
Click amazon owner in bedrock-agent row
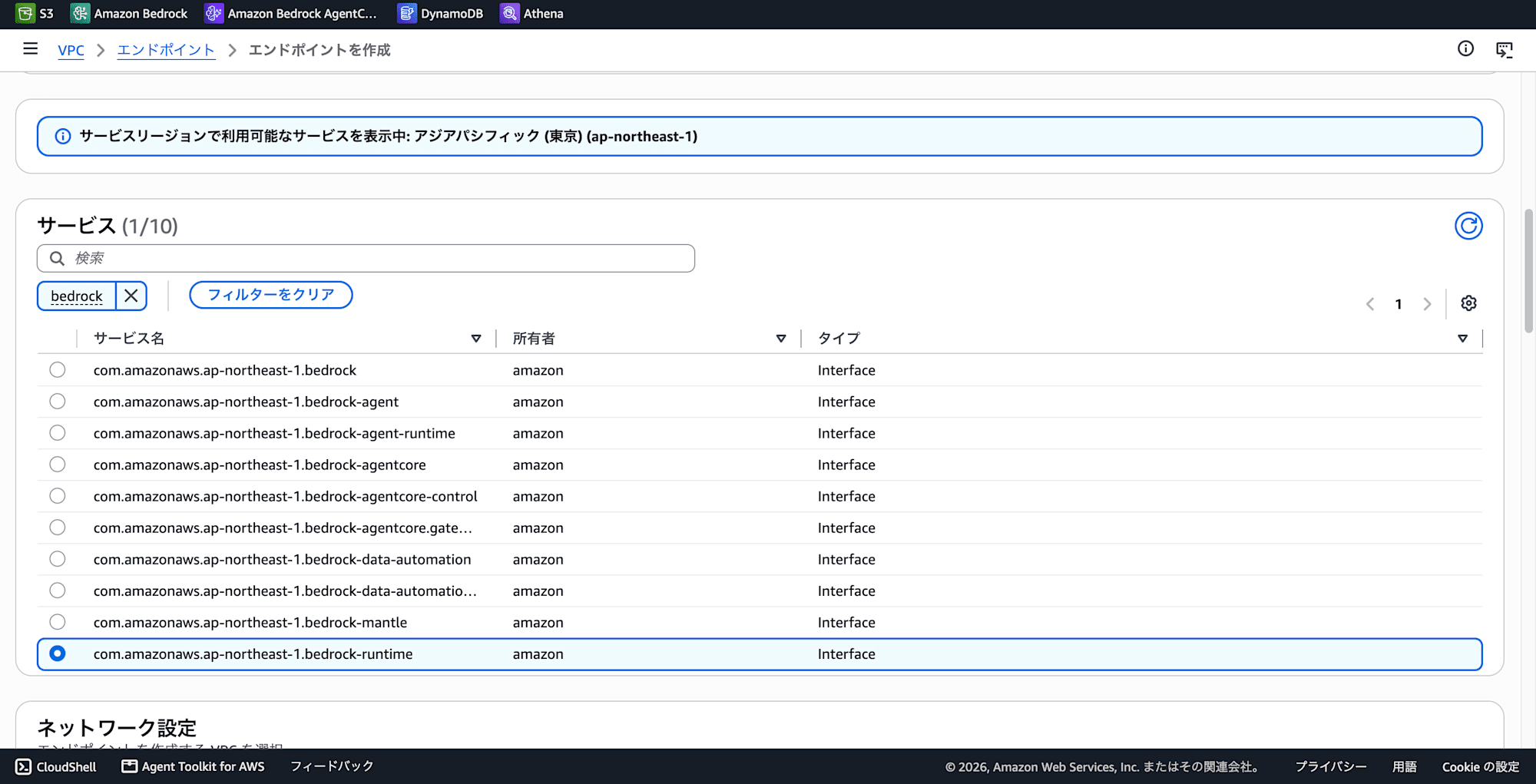[x=538, y=402]
